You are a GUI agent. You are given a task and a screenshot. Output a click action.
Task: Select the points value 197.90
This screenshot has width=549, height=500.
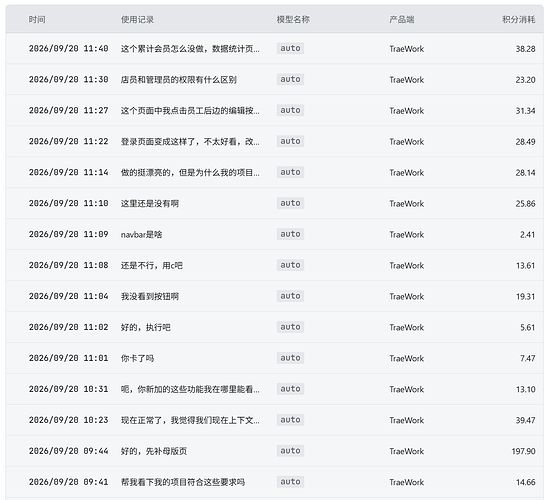tap(523, 451)
